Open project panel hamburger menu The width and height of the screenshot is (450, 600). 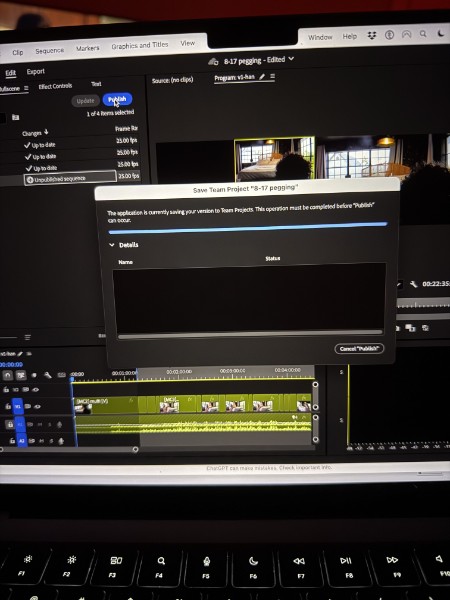(26, 88)
